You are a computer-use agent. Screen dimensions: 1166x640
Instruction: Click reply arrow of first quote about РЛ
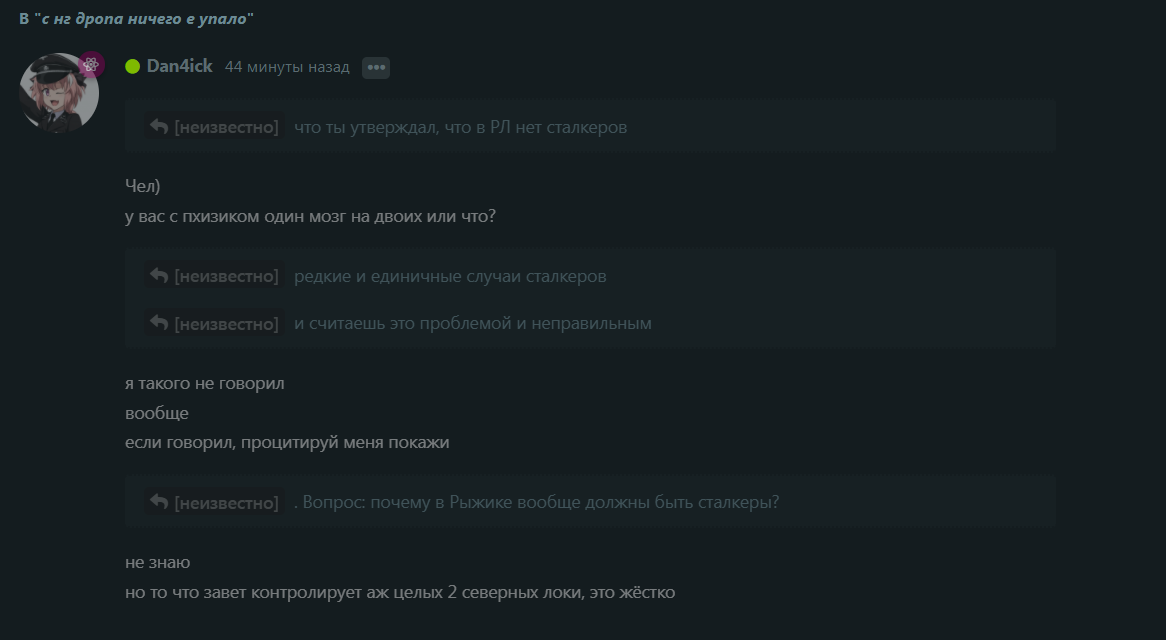point(159,126)
